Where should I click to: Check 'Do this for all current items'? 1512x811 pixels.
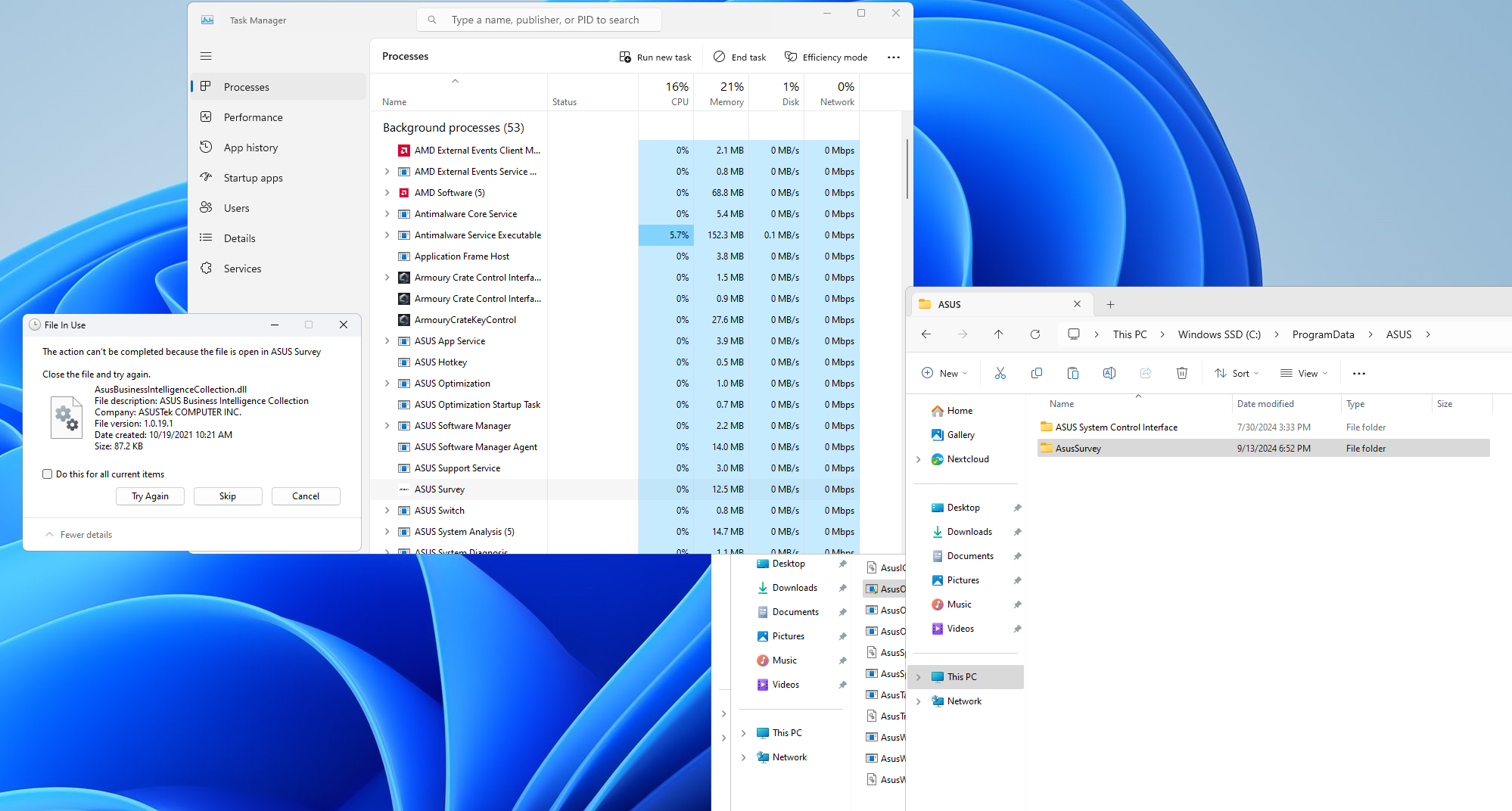pyautogui.click(x=48, y=474)
